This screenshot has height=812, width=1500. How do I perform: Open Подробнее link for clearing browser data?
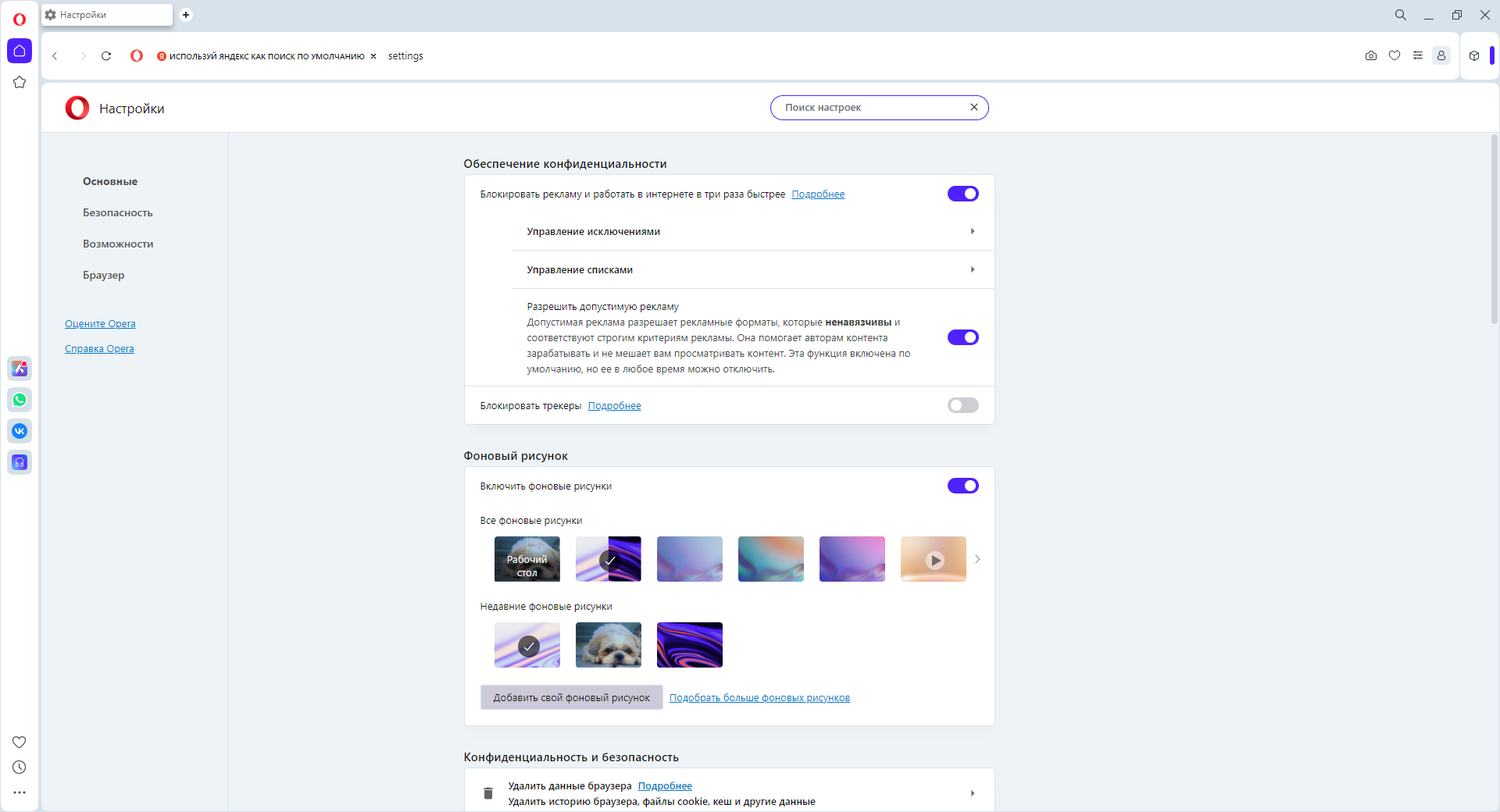[665, 786]
